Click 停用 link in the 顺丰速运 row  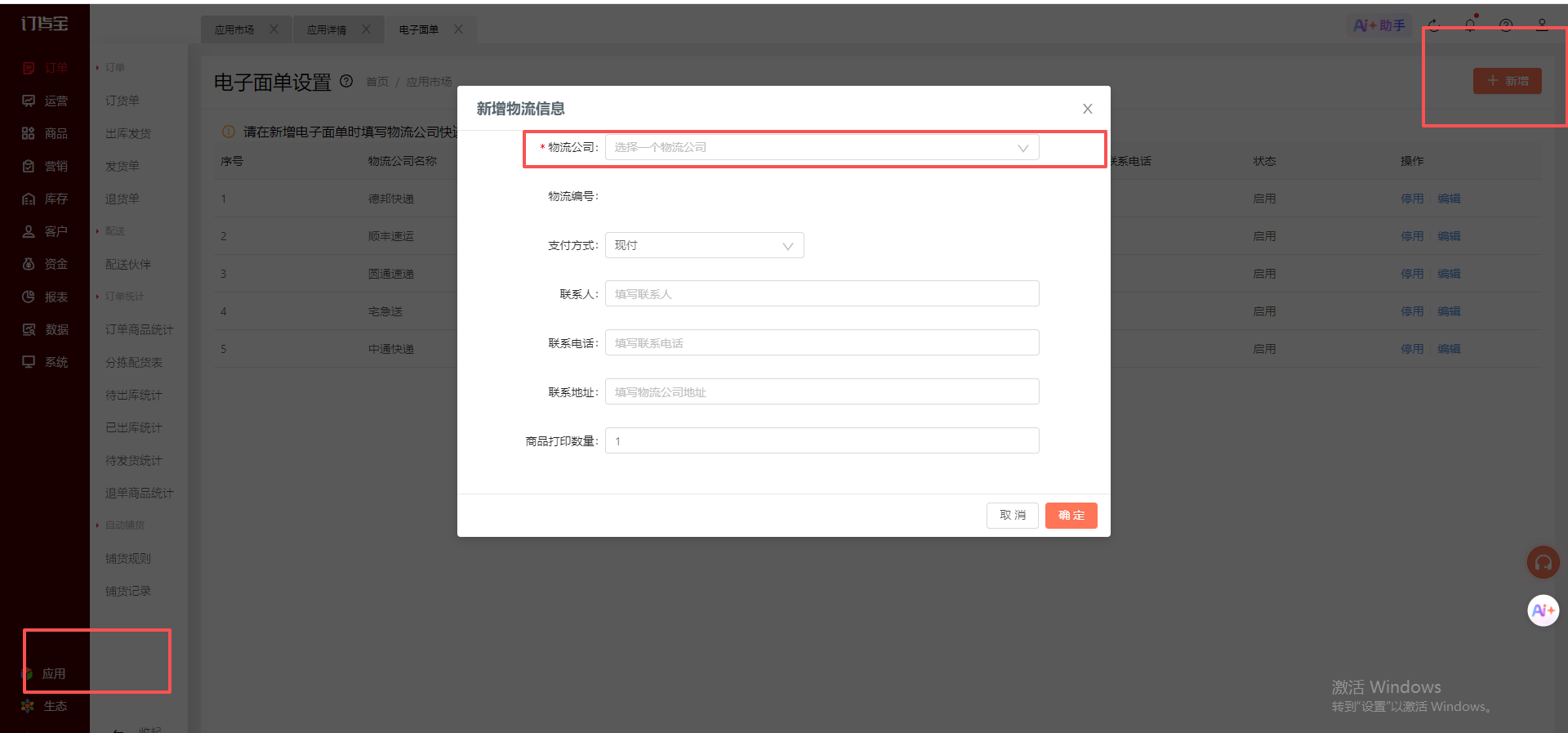click(1412, 236)
